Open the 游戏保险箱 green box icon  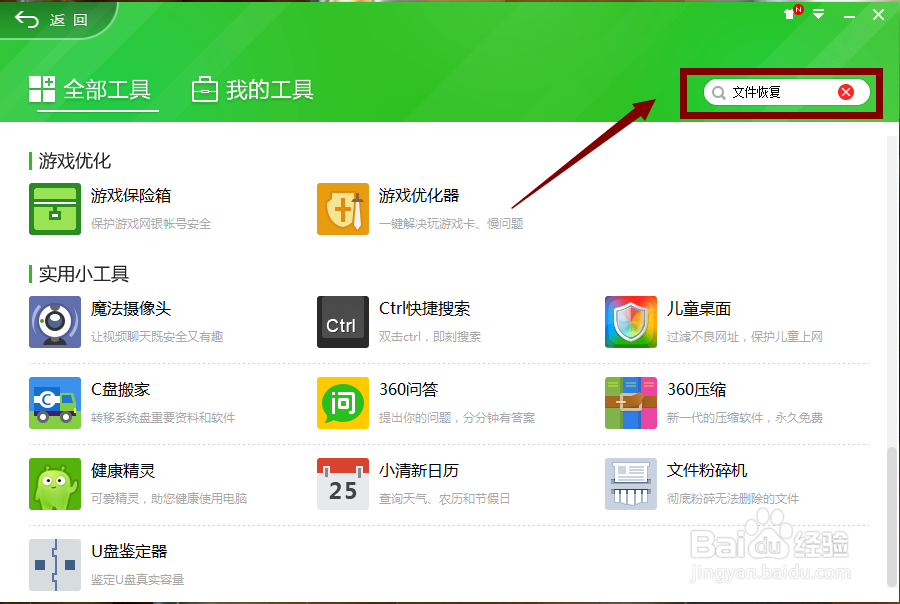(55, 209)
